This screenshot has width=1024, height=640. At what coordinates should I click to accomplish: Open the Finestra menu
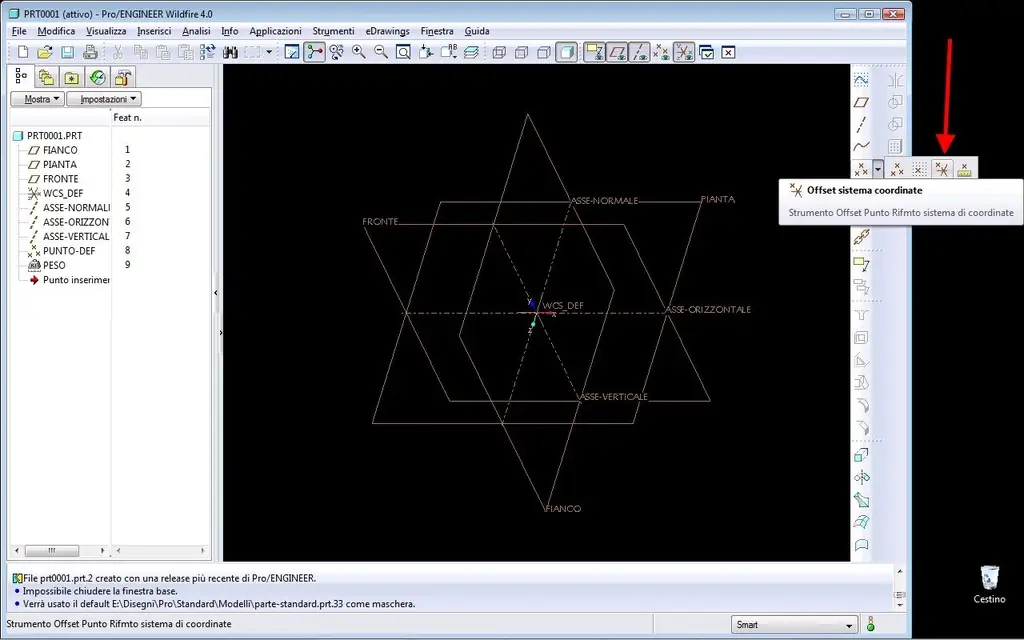click(x=437, y=31)
